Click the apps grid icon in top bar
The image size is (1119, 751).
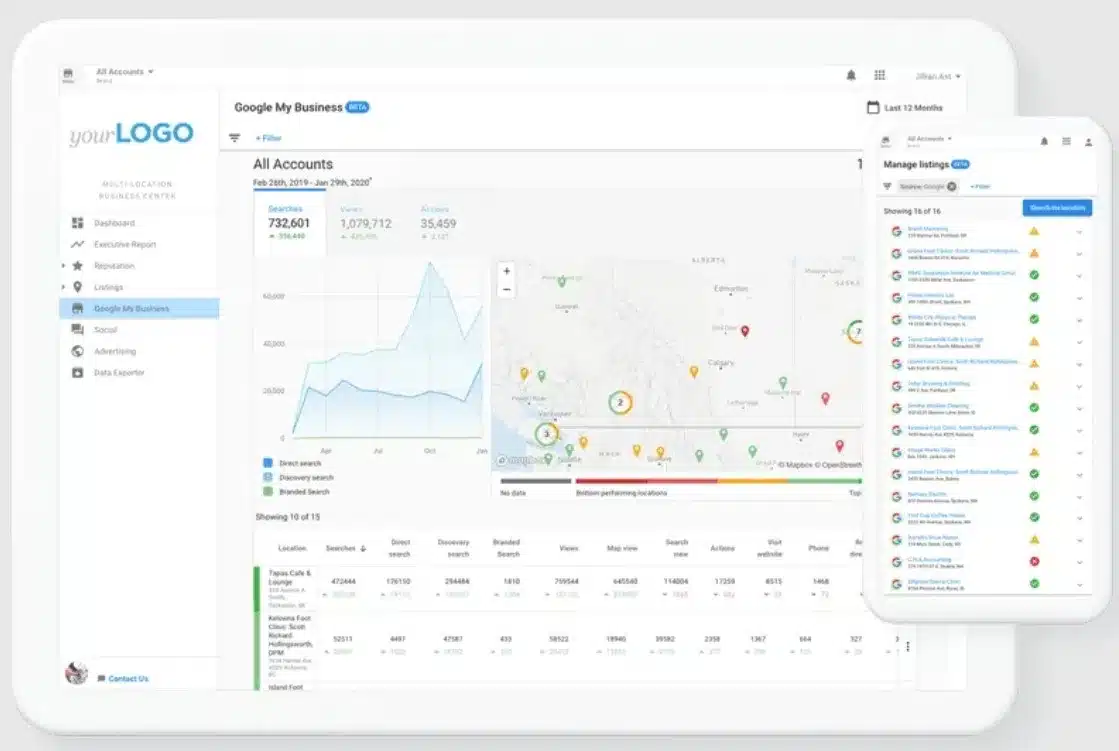[881, 75]
